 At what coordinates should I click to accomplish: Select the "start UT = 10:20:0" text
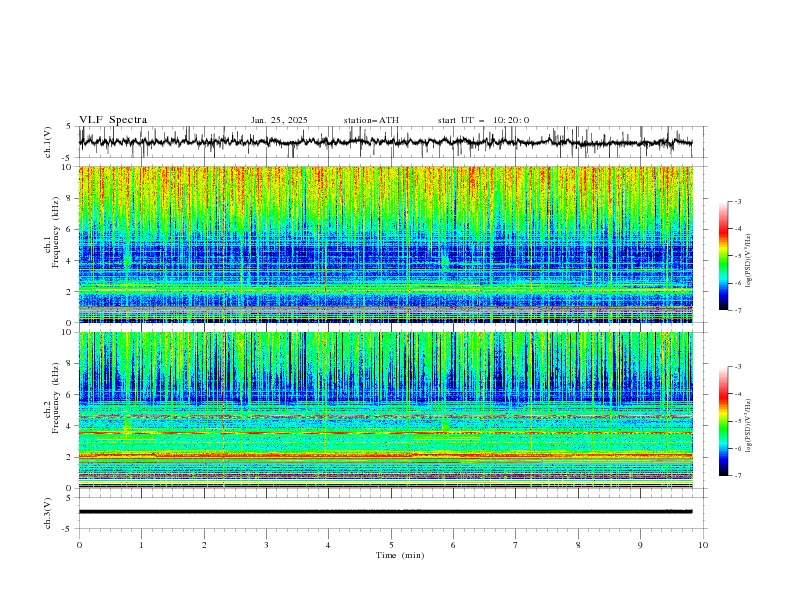pos(483,120)
